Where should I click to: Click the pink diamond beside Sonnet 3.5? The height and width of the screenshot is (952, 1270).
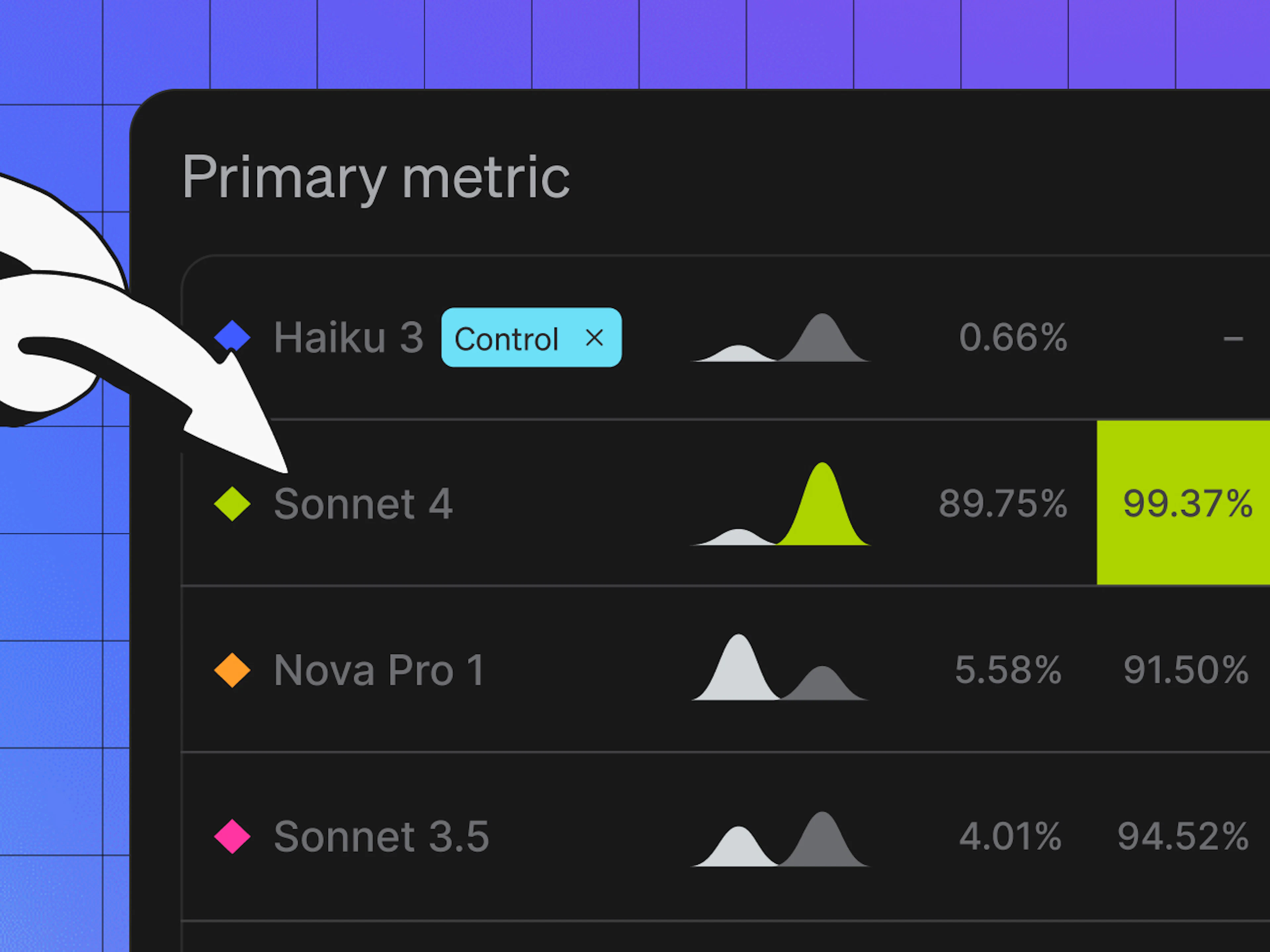(x=232, y=836)
